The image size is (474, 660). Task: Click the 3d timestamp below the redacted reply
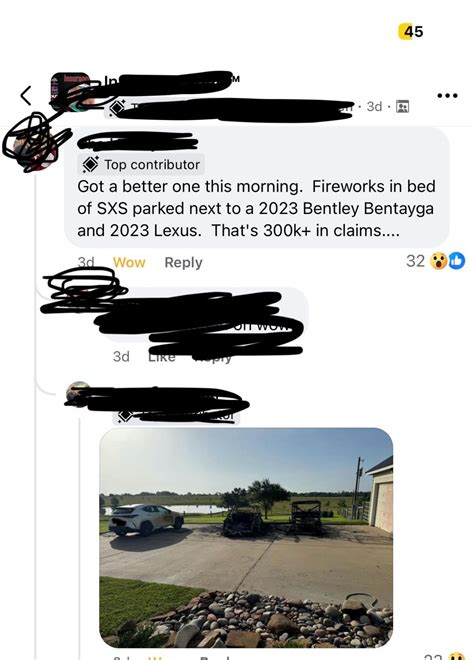pyautogui.click(x=121, y=357)
